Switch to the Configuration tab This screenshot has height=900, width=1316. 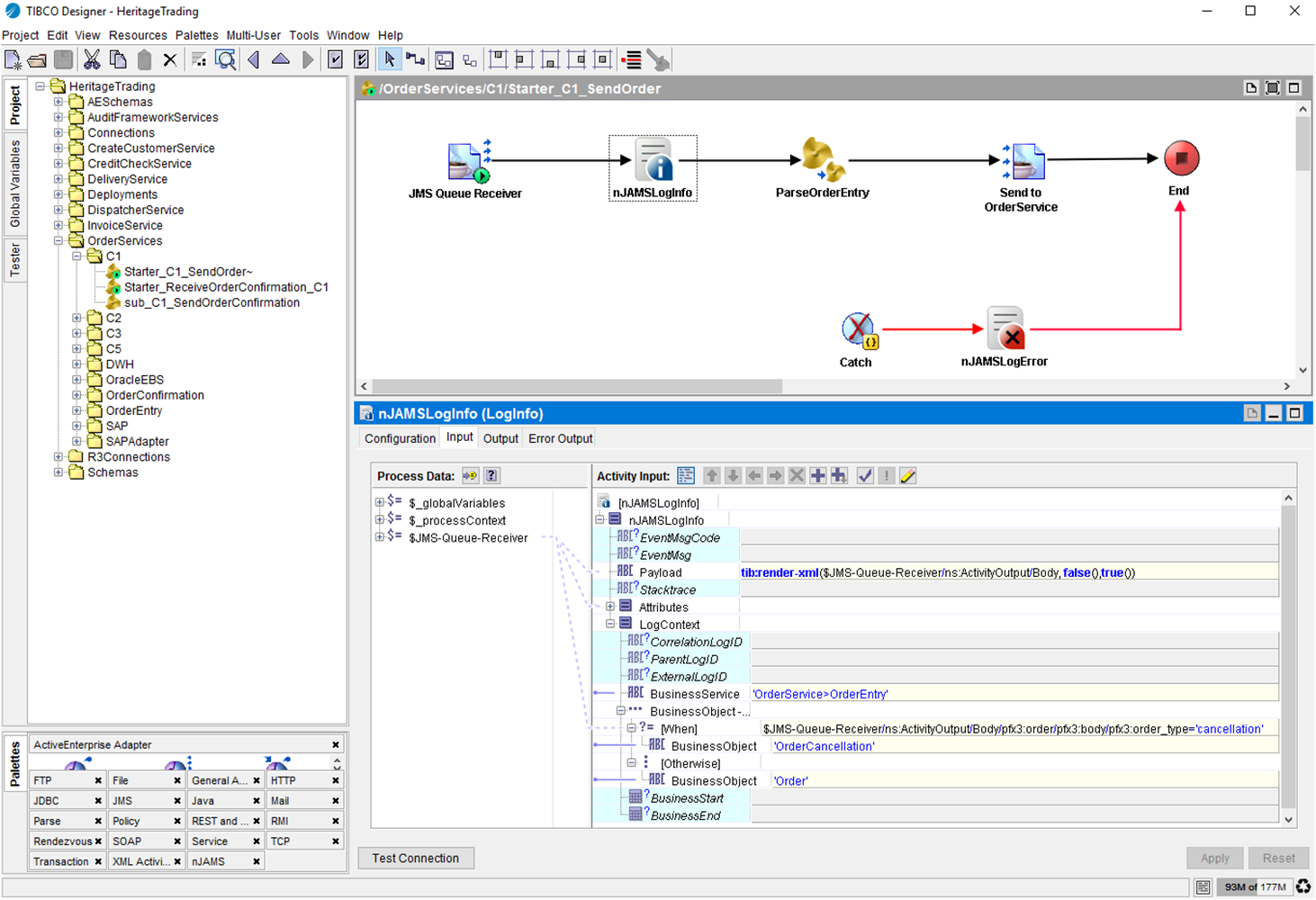(x=400, y=438)
